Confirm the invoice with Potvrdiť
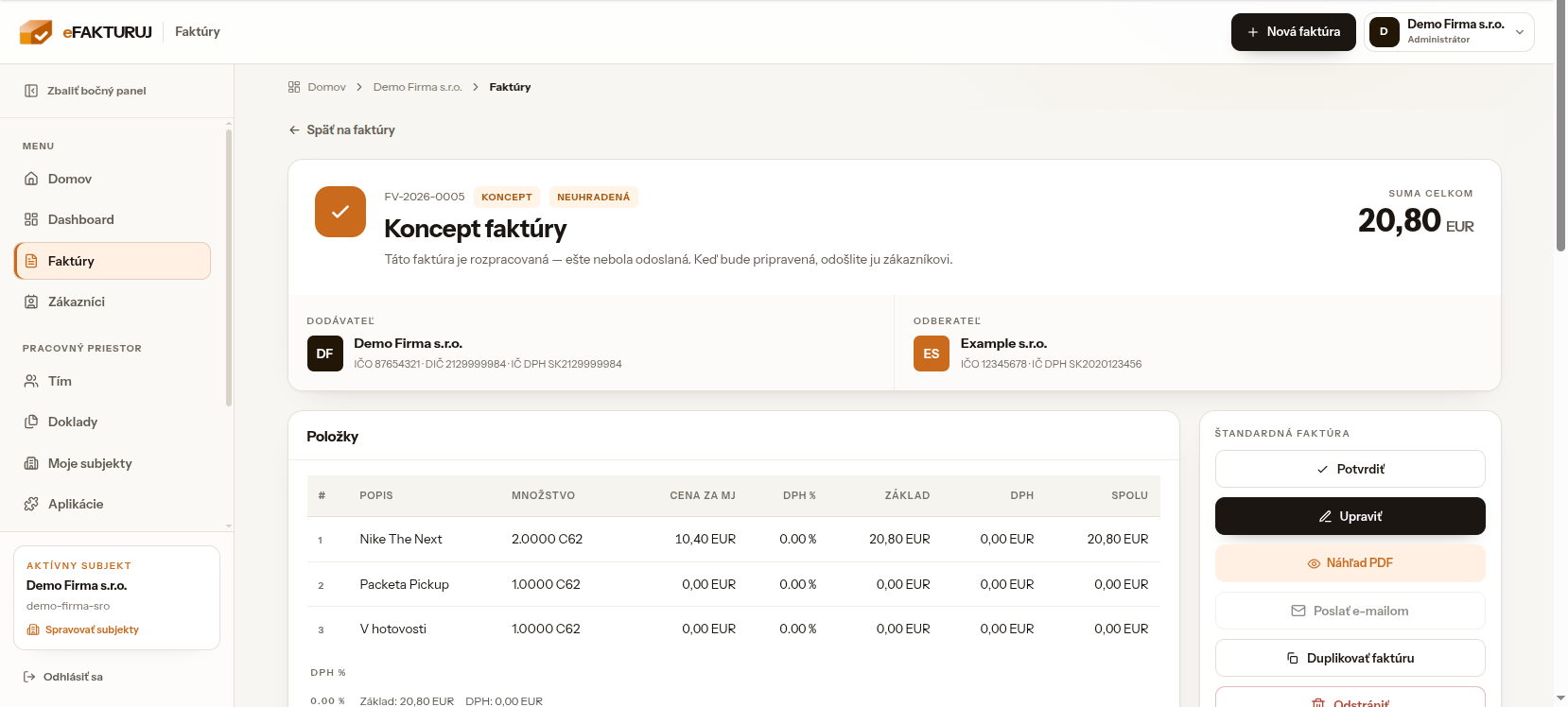This screenshot has height=707, width=1568. pyautogui.click(x=1350, y=469)
